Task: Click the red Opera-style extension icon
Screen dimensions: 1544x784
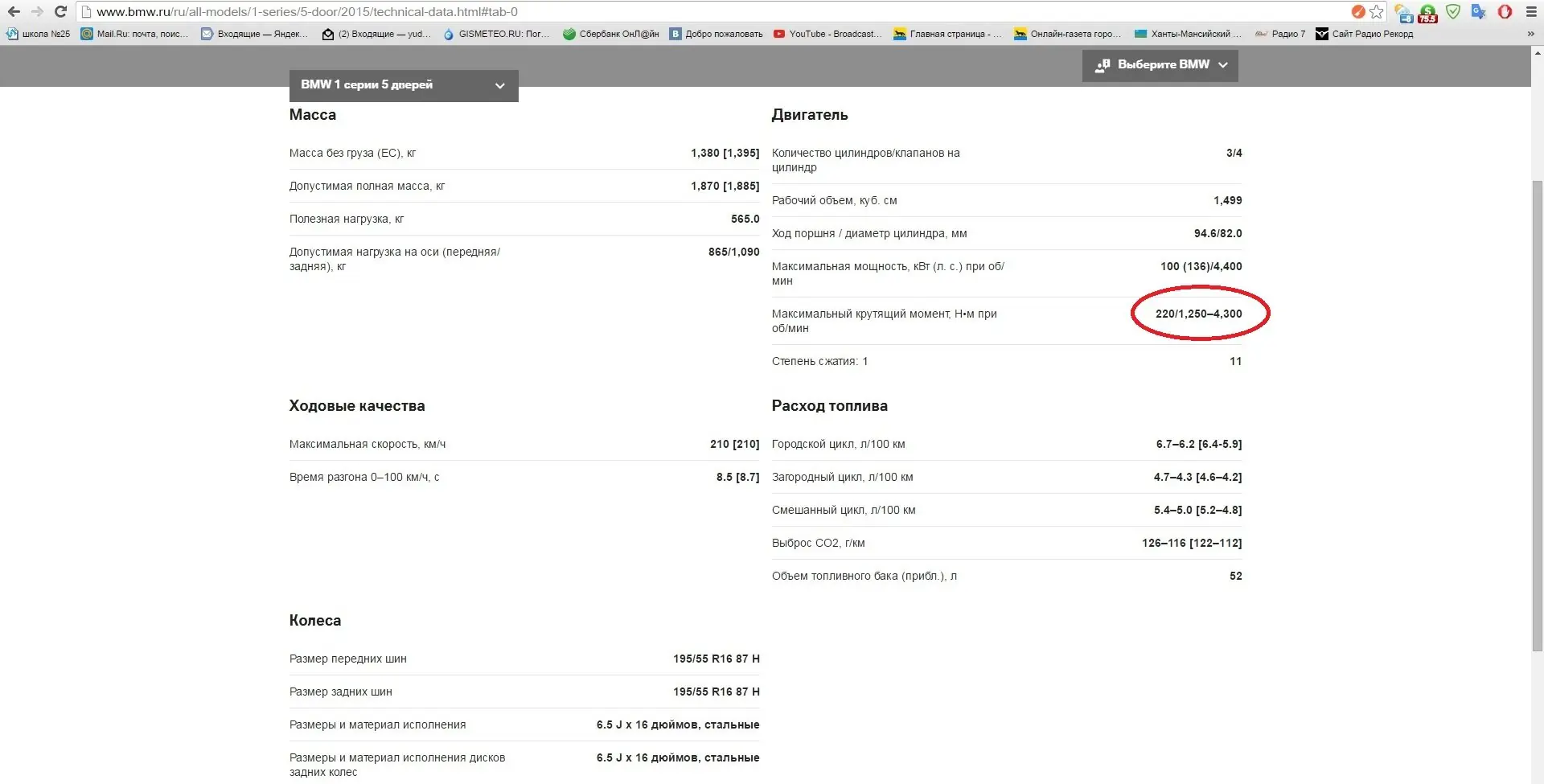Action: 1505,11
